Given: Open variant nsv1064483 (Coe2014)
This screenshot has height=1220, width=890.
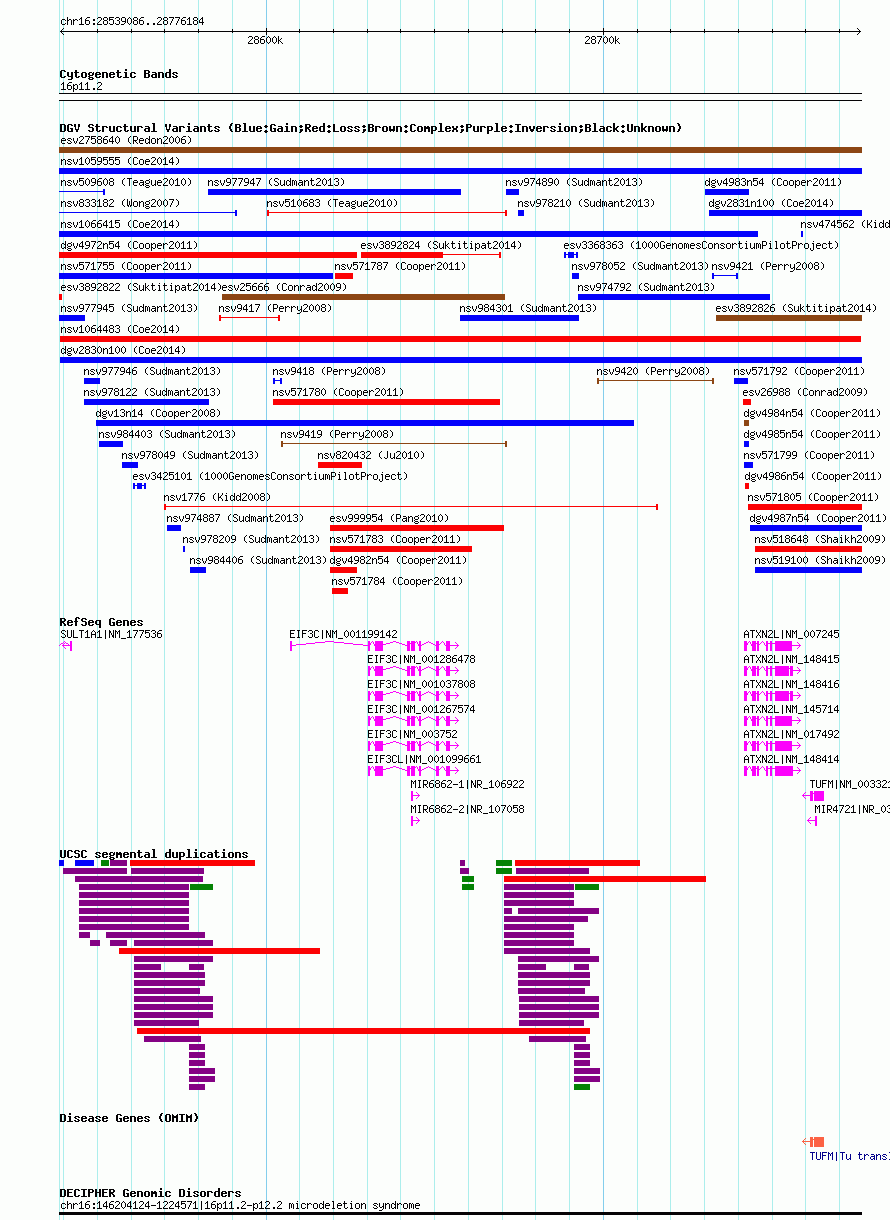Looking at the screenshot, I should pos(120,329).
